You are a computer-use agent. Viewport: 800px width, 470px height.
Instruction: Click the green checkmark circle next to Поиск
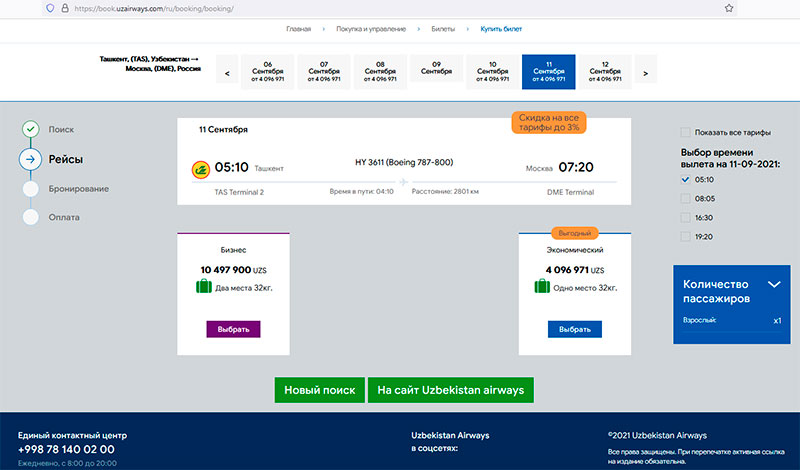31,130
